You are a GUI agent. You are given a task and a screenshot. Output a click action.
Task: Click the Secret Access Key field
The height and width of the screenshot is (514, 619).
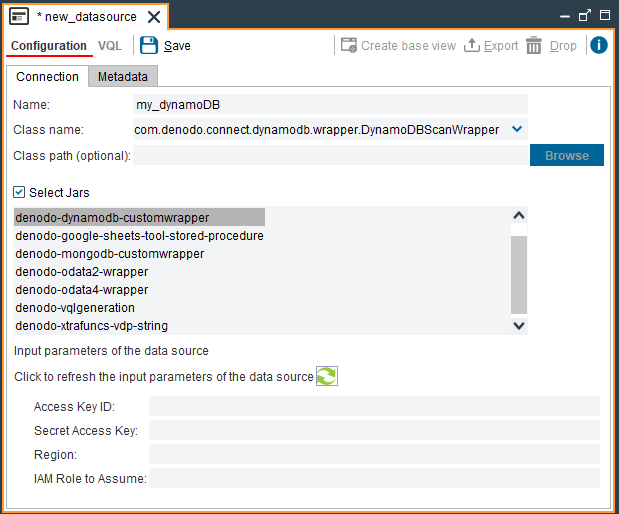(374, 430)
